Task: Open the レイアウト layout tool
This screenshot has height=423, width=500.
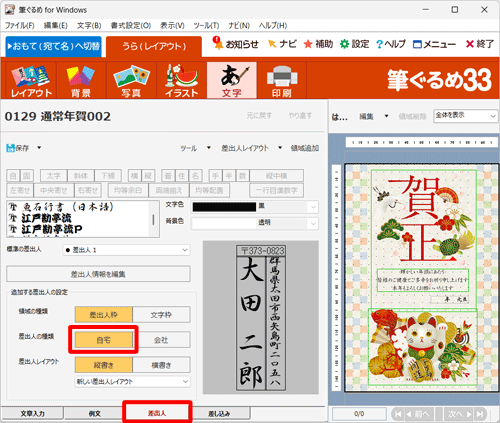Action: [x=31, y=80]
